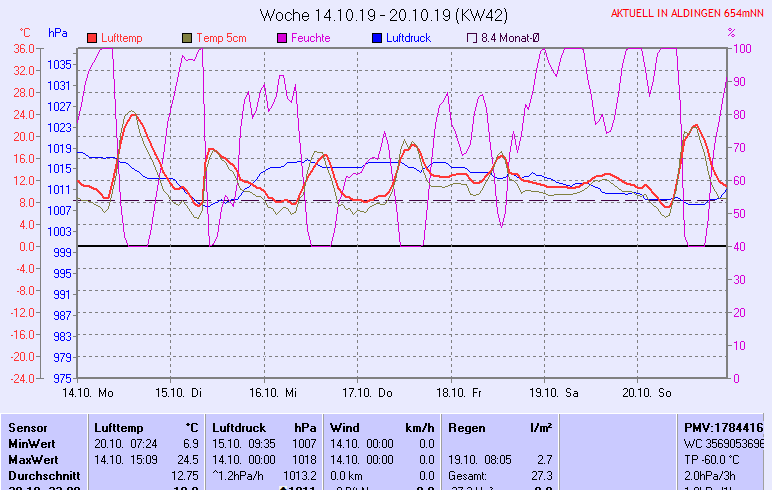This screenshot has width=772, height=490.
Task: Click the magenta Feuchte legend square
Action: (x=284, y=38)
